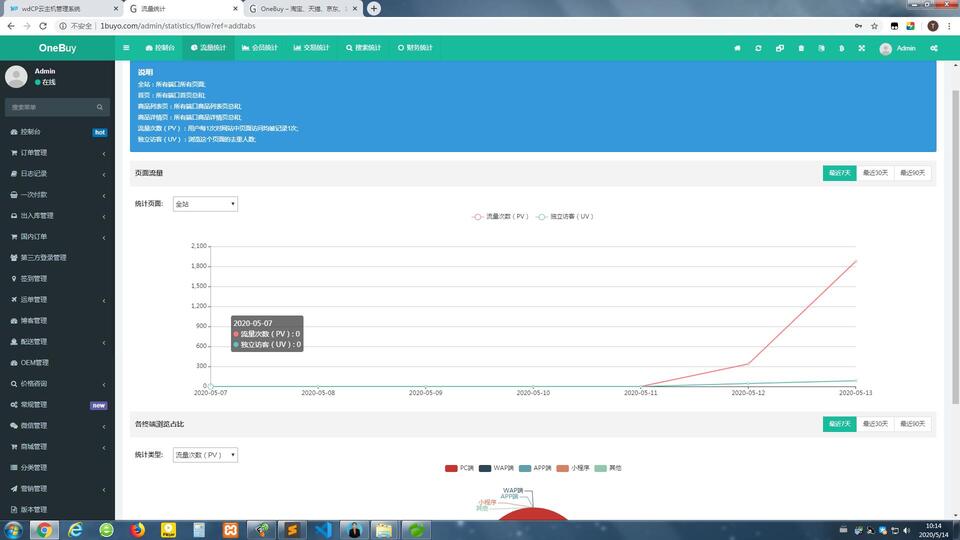Toggle the sidebar hamburger menu icon
Viewport: 960px width, 540px height.
click(x=126, y=48)
